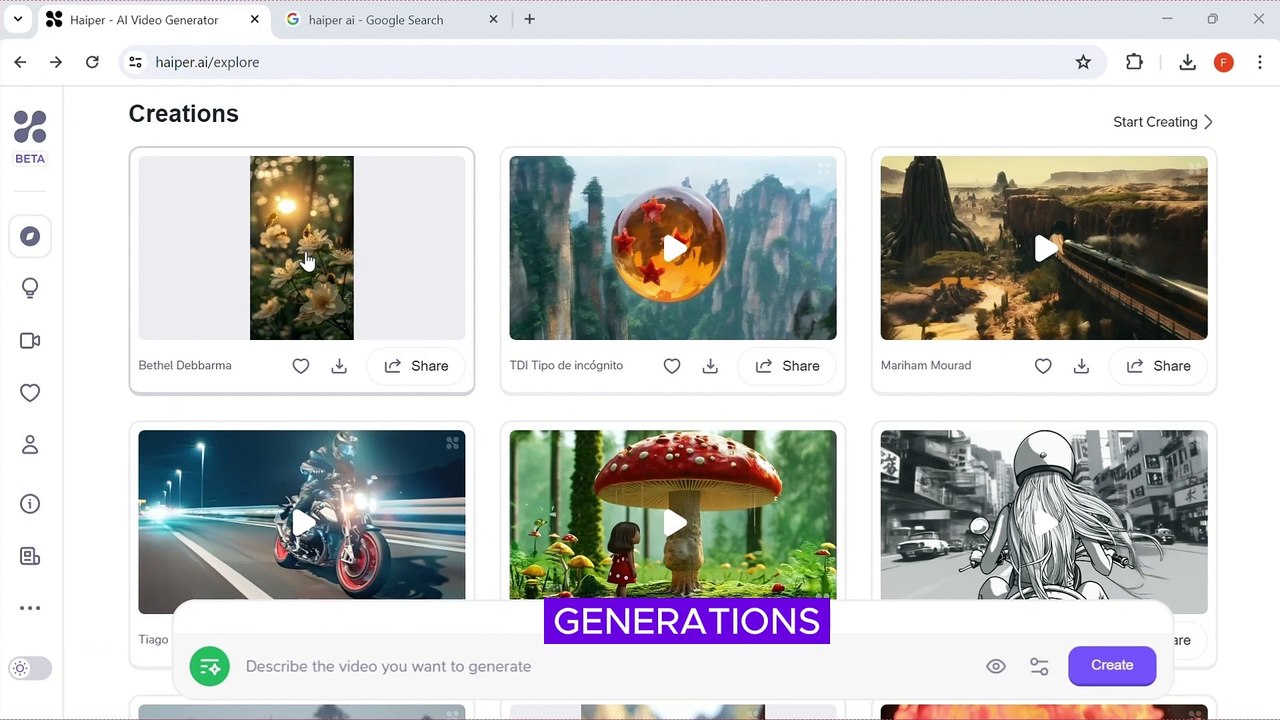Screen dimensions: 1280x720
Task: Click the Bethel Debbarma author name
Action: pyautogui.click(x=185, y=366)
